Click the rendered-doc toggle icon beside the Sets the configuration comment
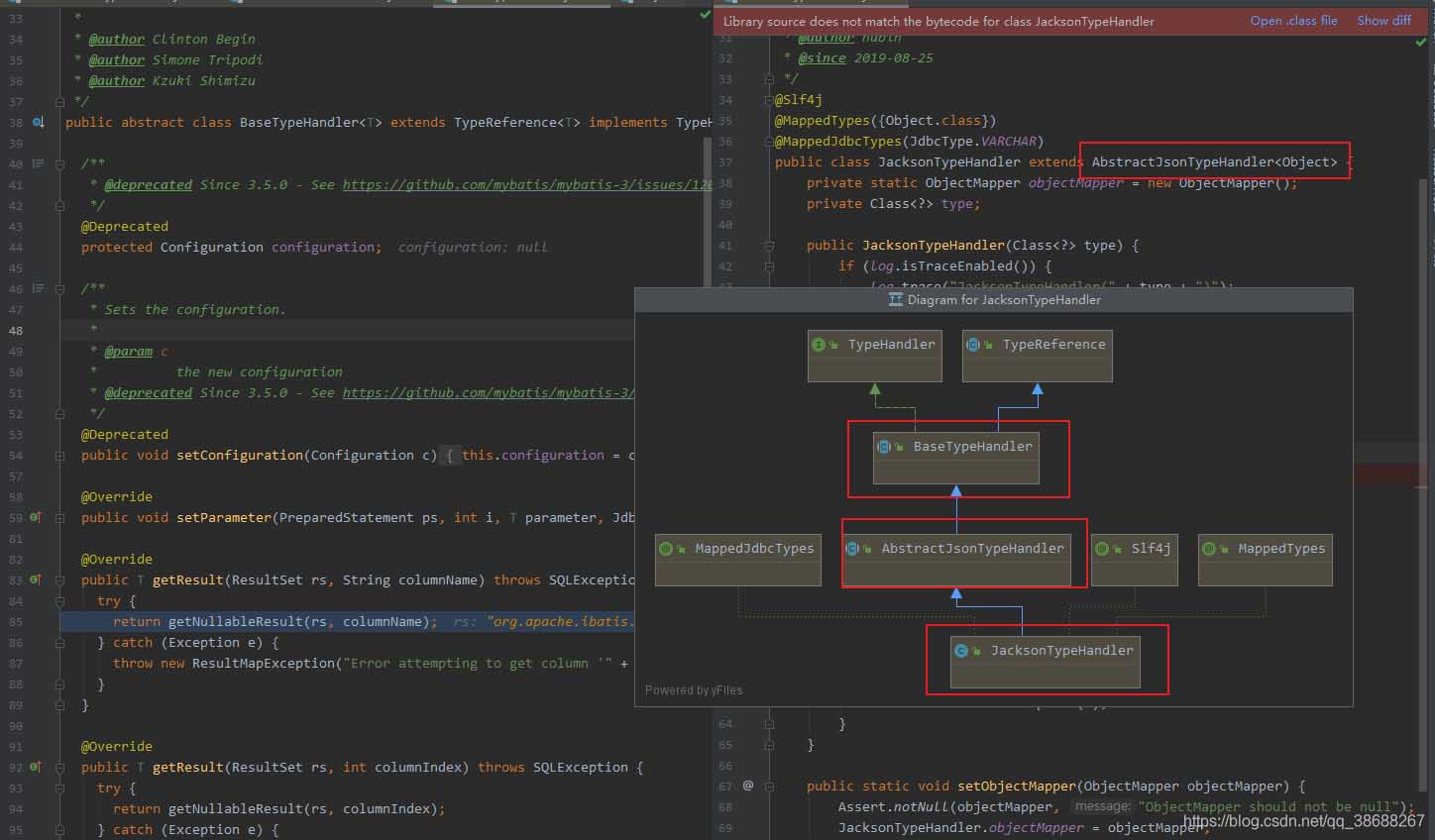The width and height of the screenshot is (1435, 840). pos(38,288)
